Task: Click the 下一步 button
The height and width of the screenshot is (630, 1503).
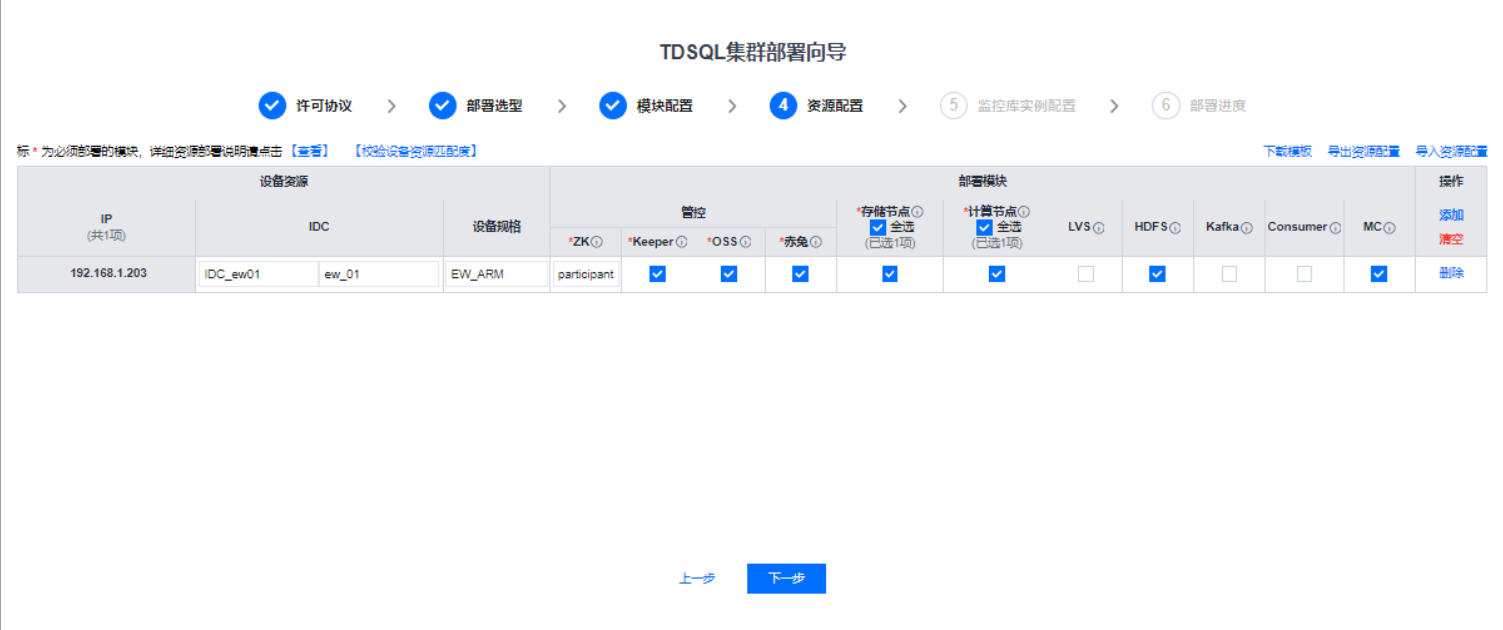Action: click(x=786, y=578)
